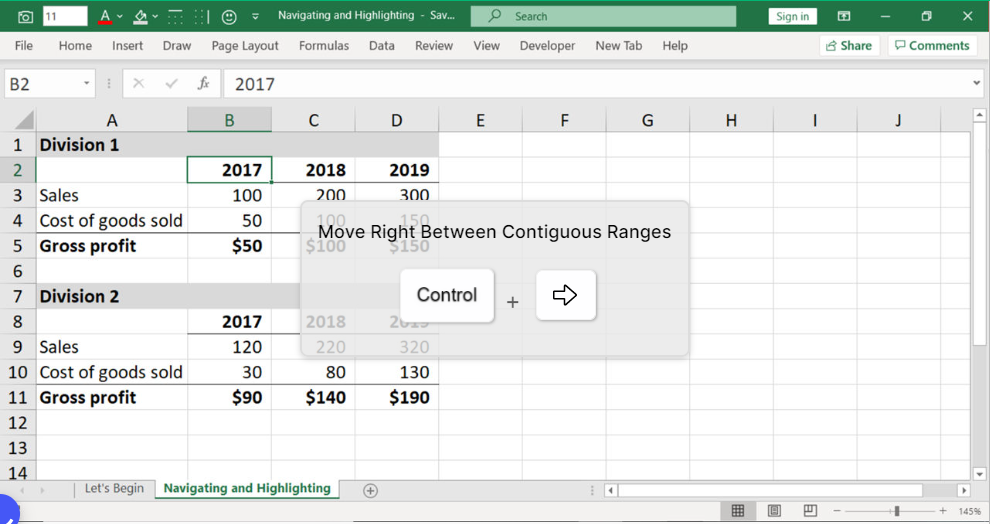Viewport: 990px width, 524px height.
Task: Click the Select All corner triangle
Action: [23, 120]
